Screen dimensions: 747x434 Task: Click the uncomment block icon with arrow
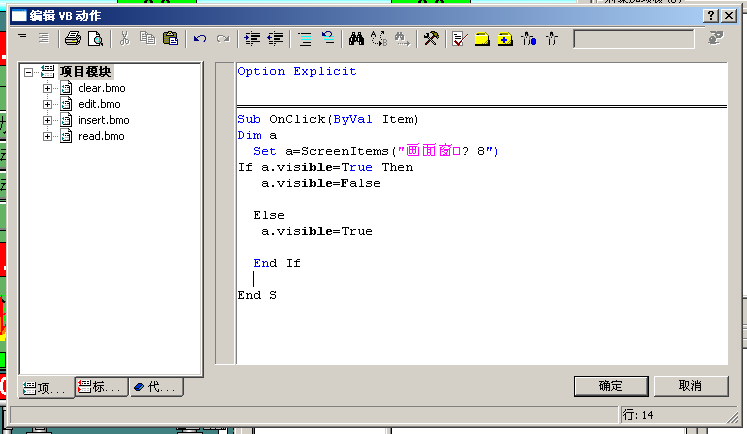pos(328,38)
